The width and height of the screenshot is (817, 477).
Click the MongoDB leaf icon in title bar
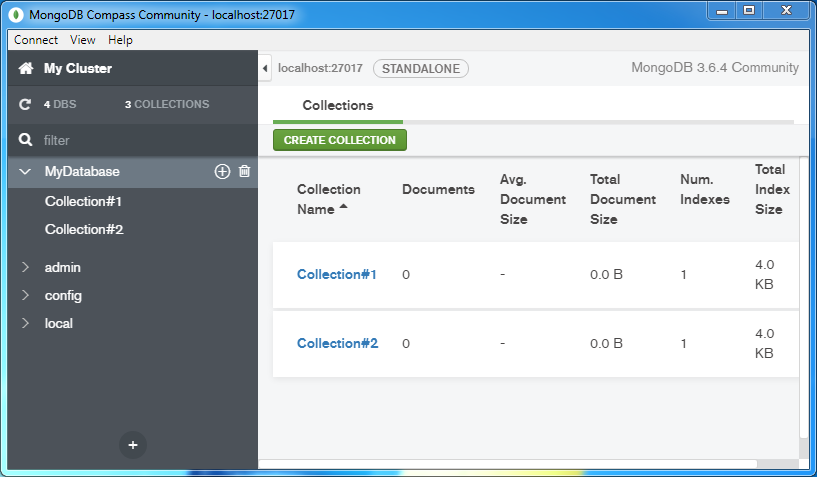[x=16, y=15]
